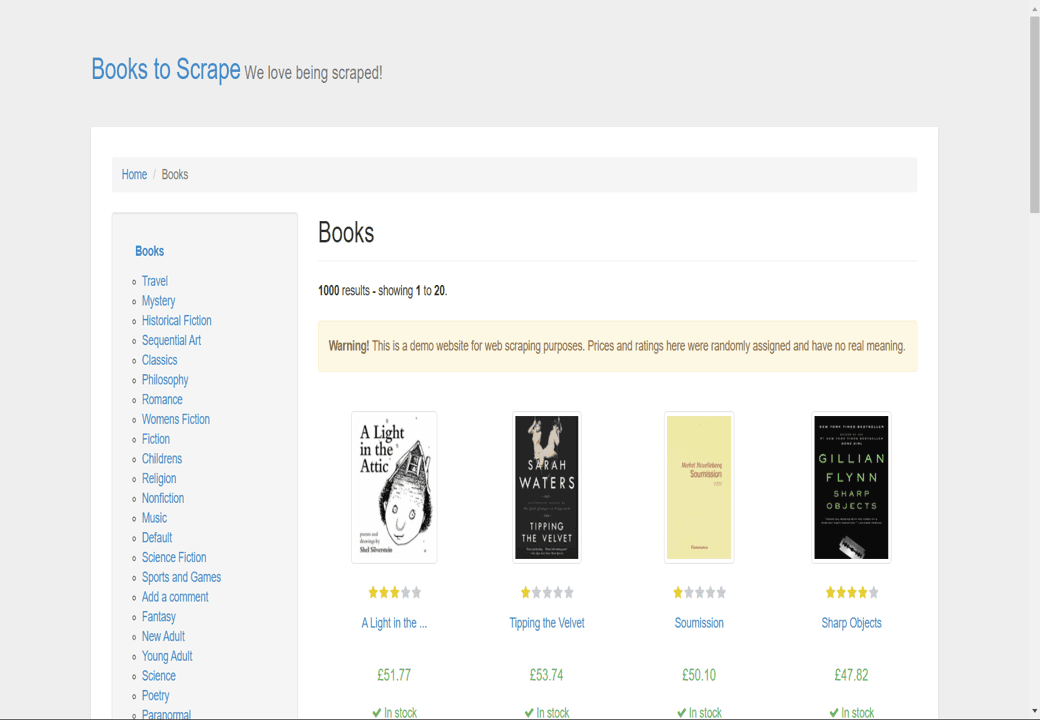The width and height of the screenshot is (1040, 720).
Task: Click the £50.10 price
Action: tap(699, 675)
